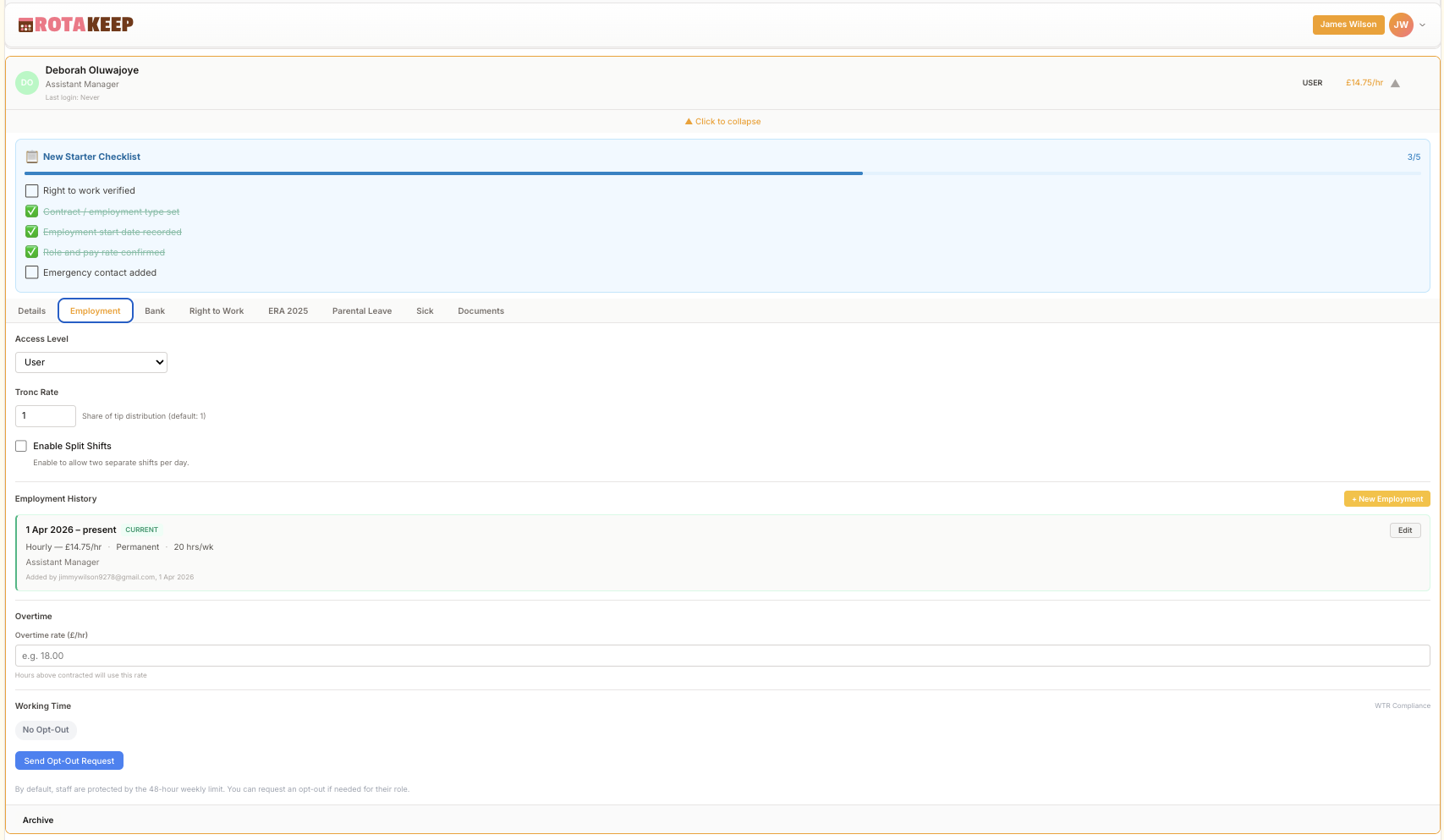
Task: Click 'Send Opt-Out Request' button
Action: pyautogui.click(x=69, y=760)
